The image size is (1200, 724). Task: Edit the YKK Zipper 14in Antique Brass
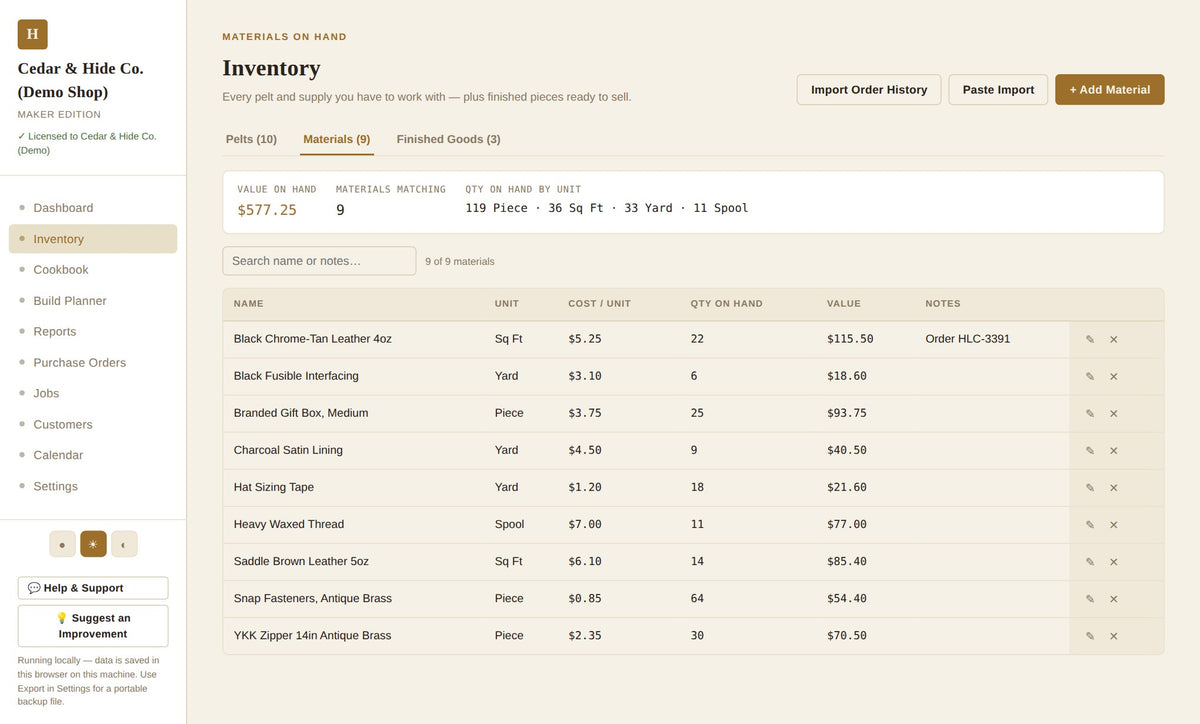pos(1090,636)
